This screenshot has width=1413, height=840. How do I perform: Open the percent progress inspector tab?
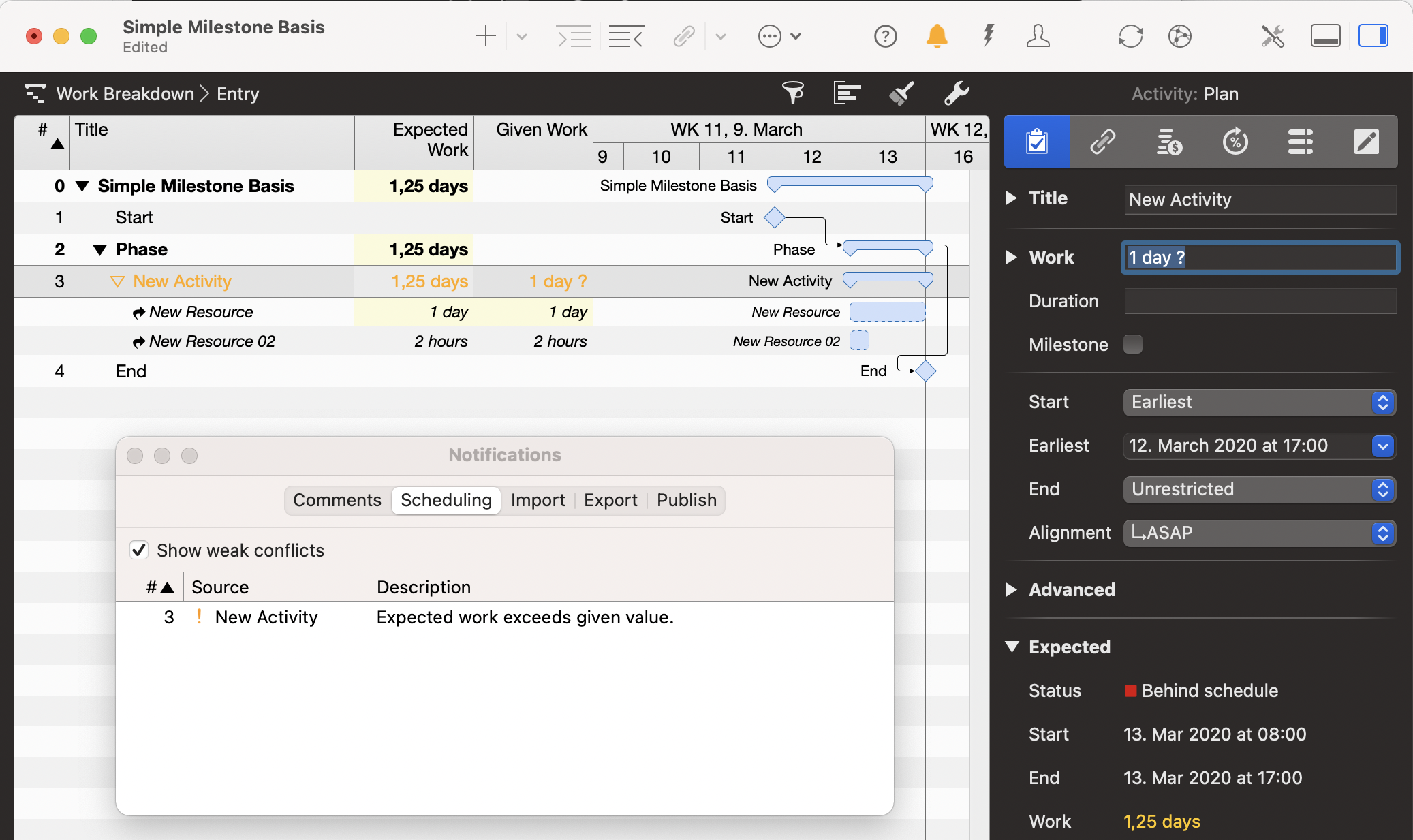coord(1235,142)
